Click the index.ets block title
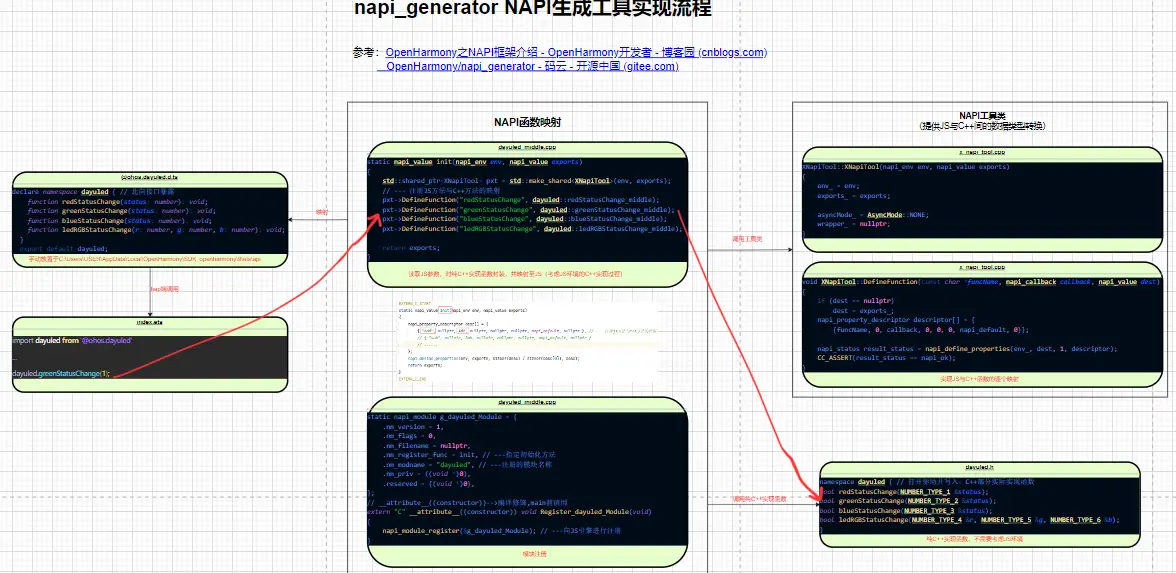Viewport: 1176px width, 573px height. pos(150,322)
